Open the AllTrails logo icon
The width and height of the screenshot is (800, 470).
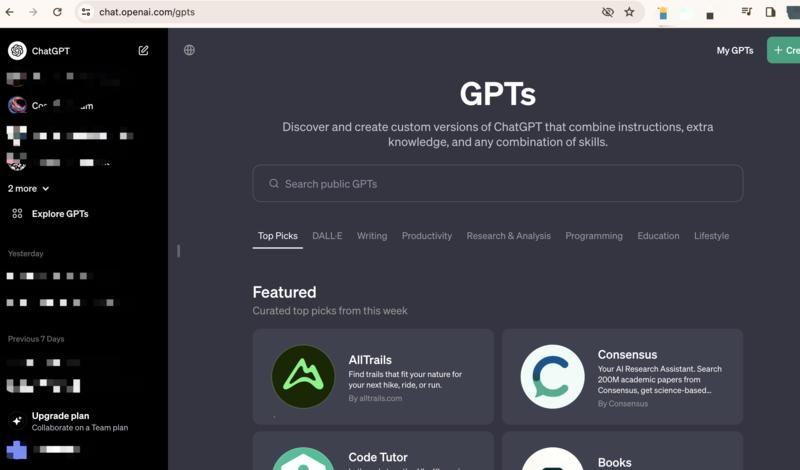coord(303,377)
